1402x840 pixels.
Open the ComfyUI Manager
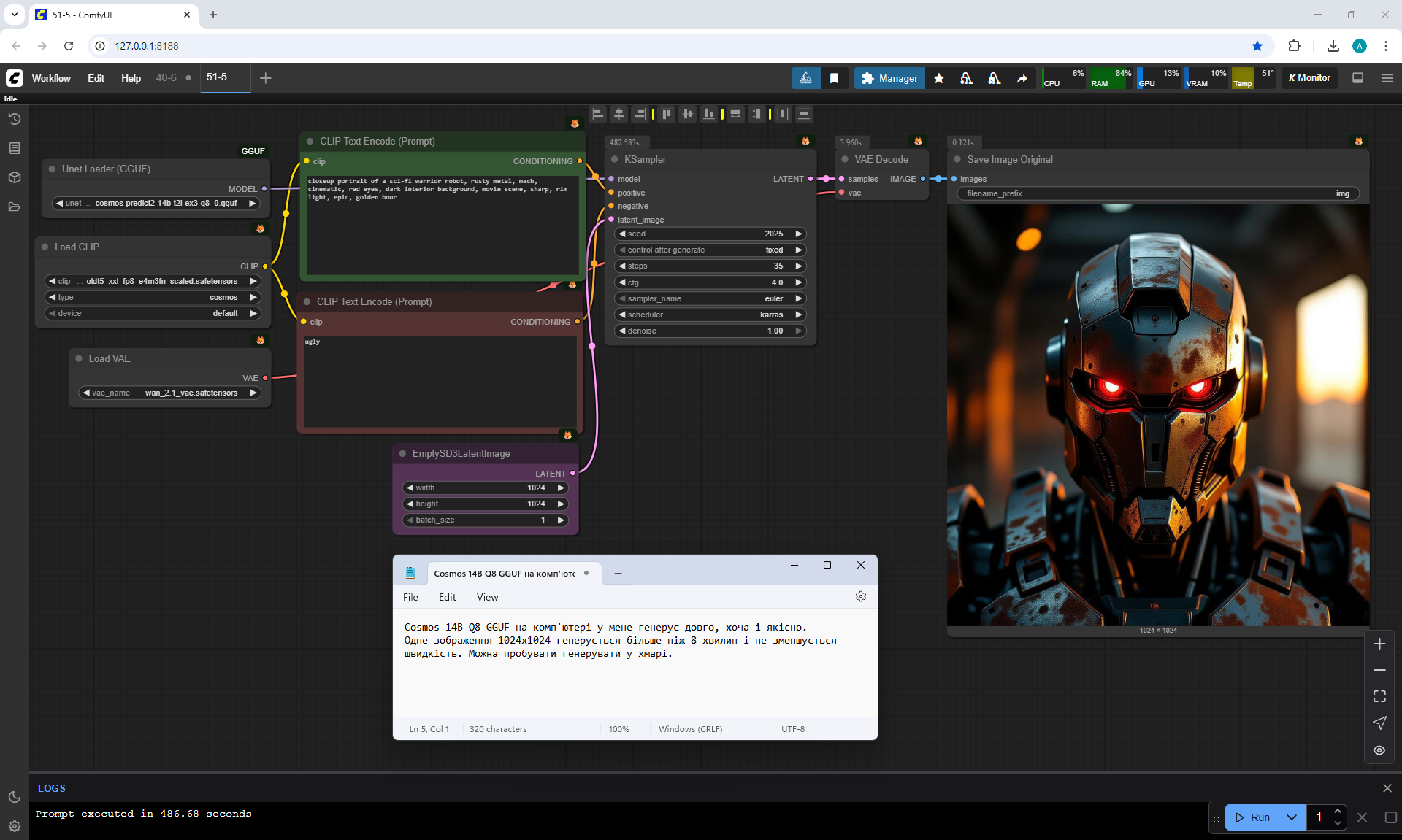tap(889, 78)
